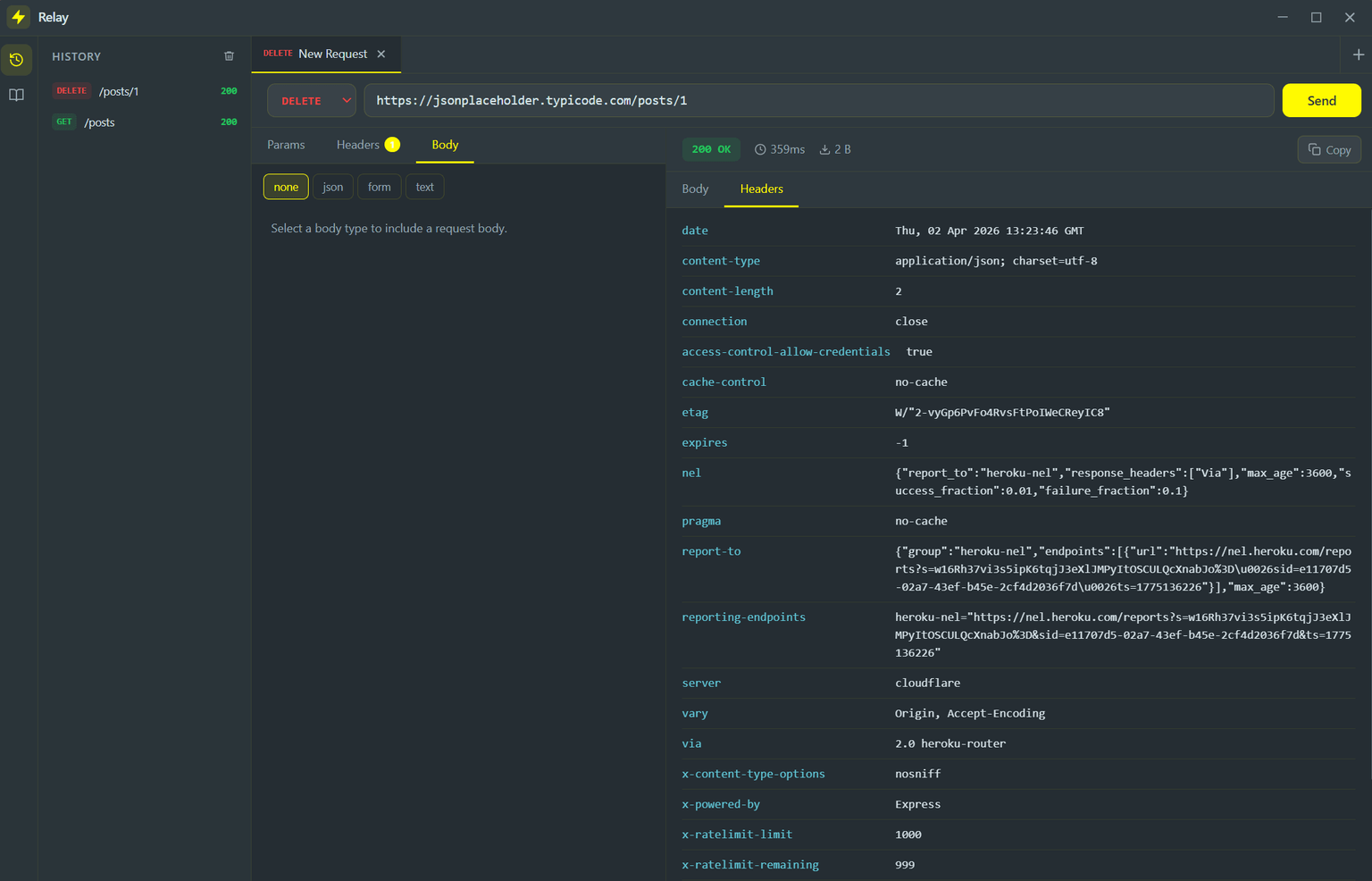1372x881 pixels.
Task: Open the response Body tab
Action: coord(695,189)
